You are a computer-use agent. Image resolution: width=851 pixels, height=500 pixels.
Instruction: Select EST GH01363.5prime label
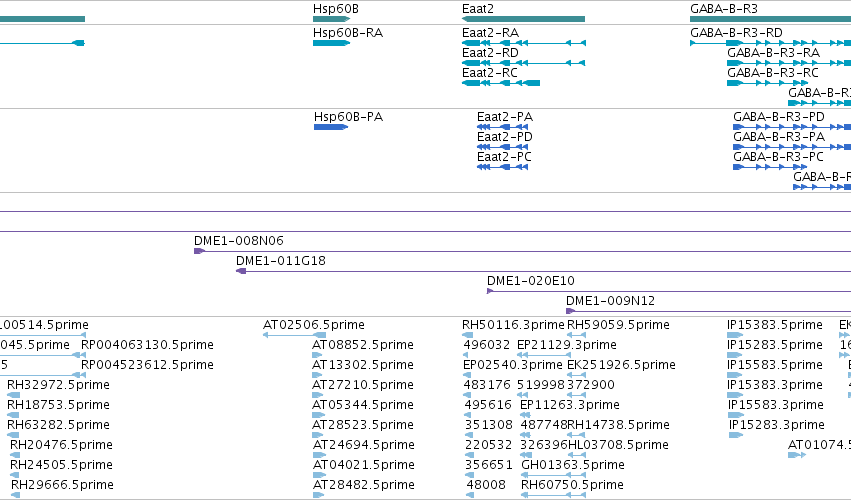tap(573, 465)
